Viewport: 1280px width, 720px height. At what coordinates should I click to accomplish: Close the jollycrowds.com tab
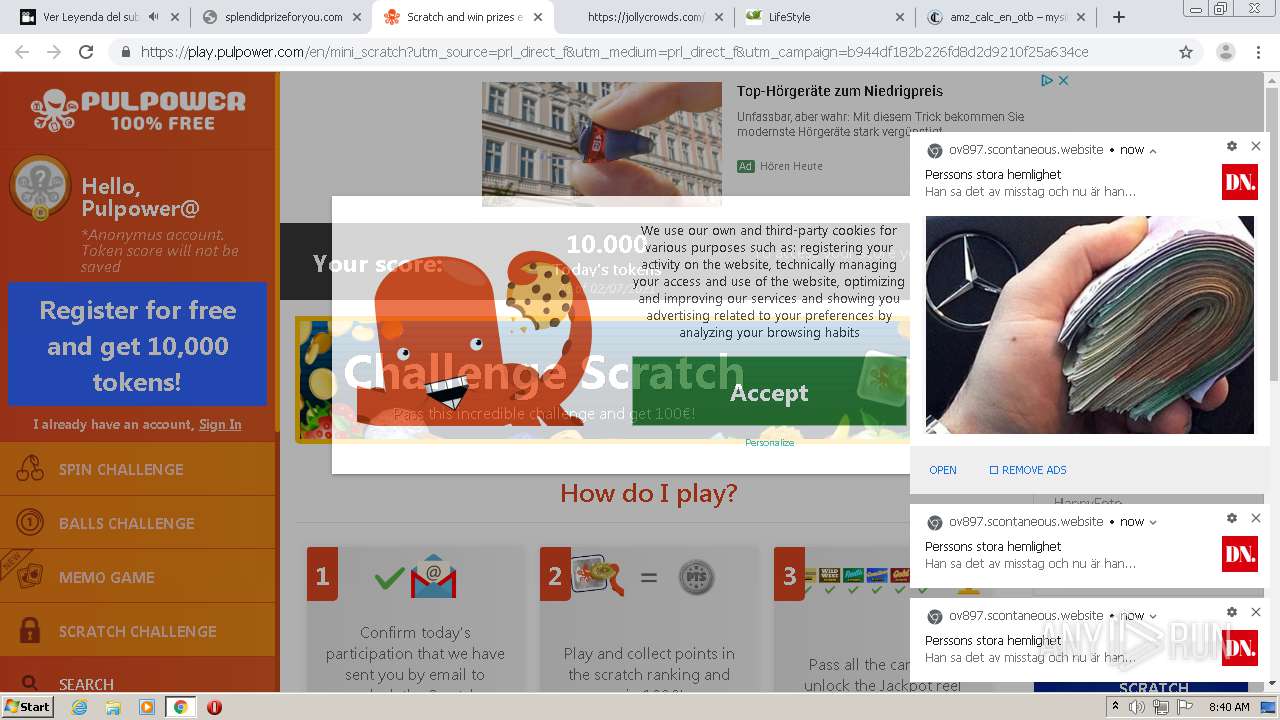(x=719, y=17)
